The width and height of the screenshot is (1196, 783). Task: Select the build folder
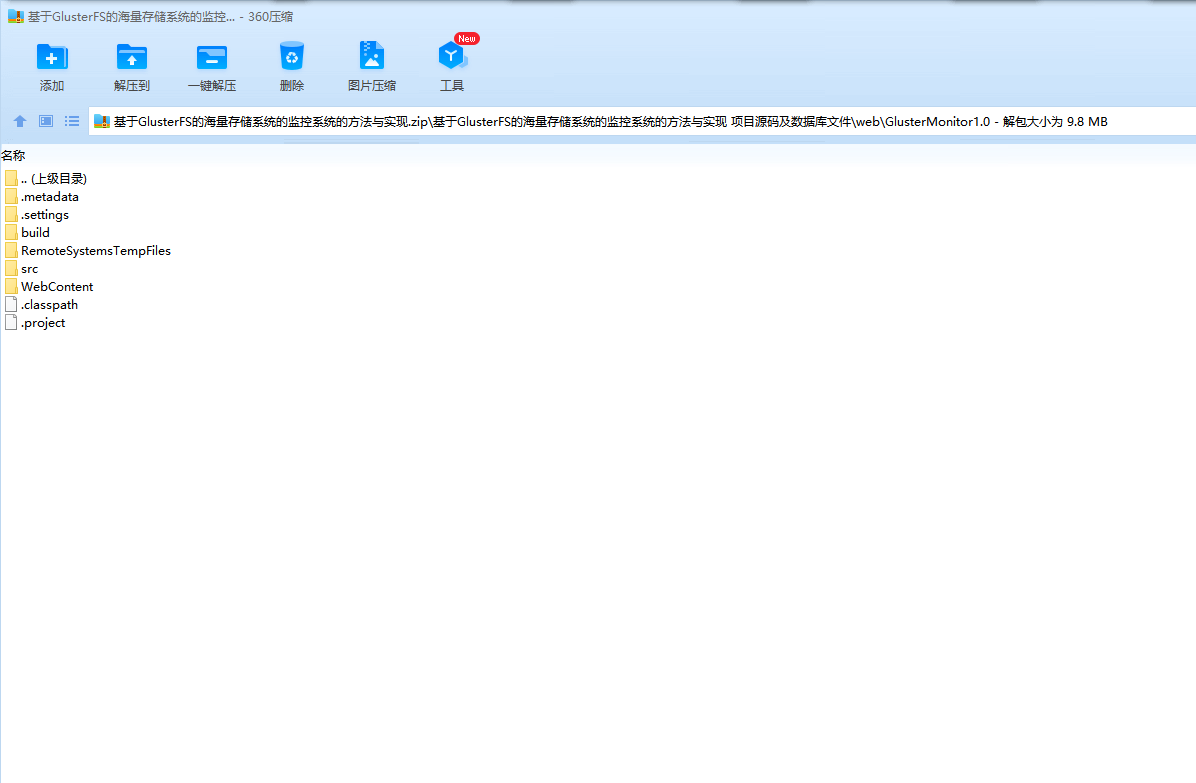pyautogui.click(x=27, y=233)
